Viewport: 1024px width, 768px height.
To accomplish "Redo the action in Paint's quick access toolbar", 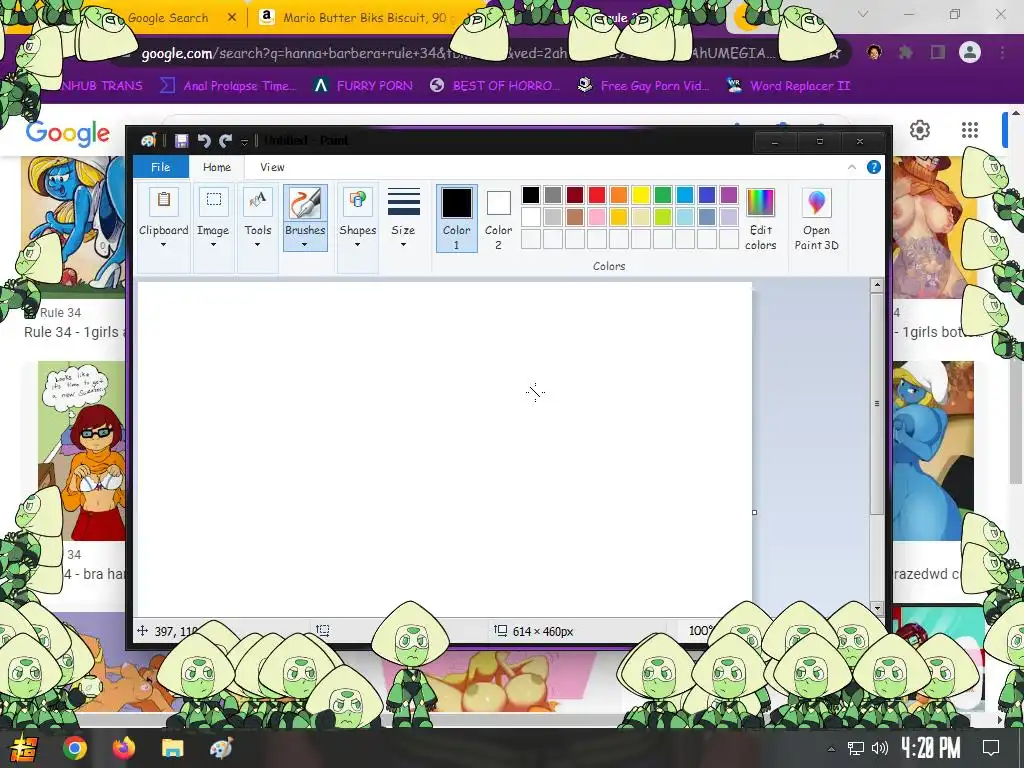I will [226, 140].
